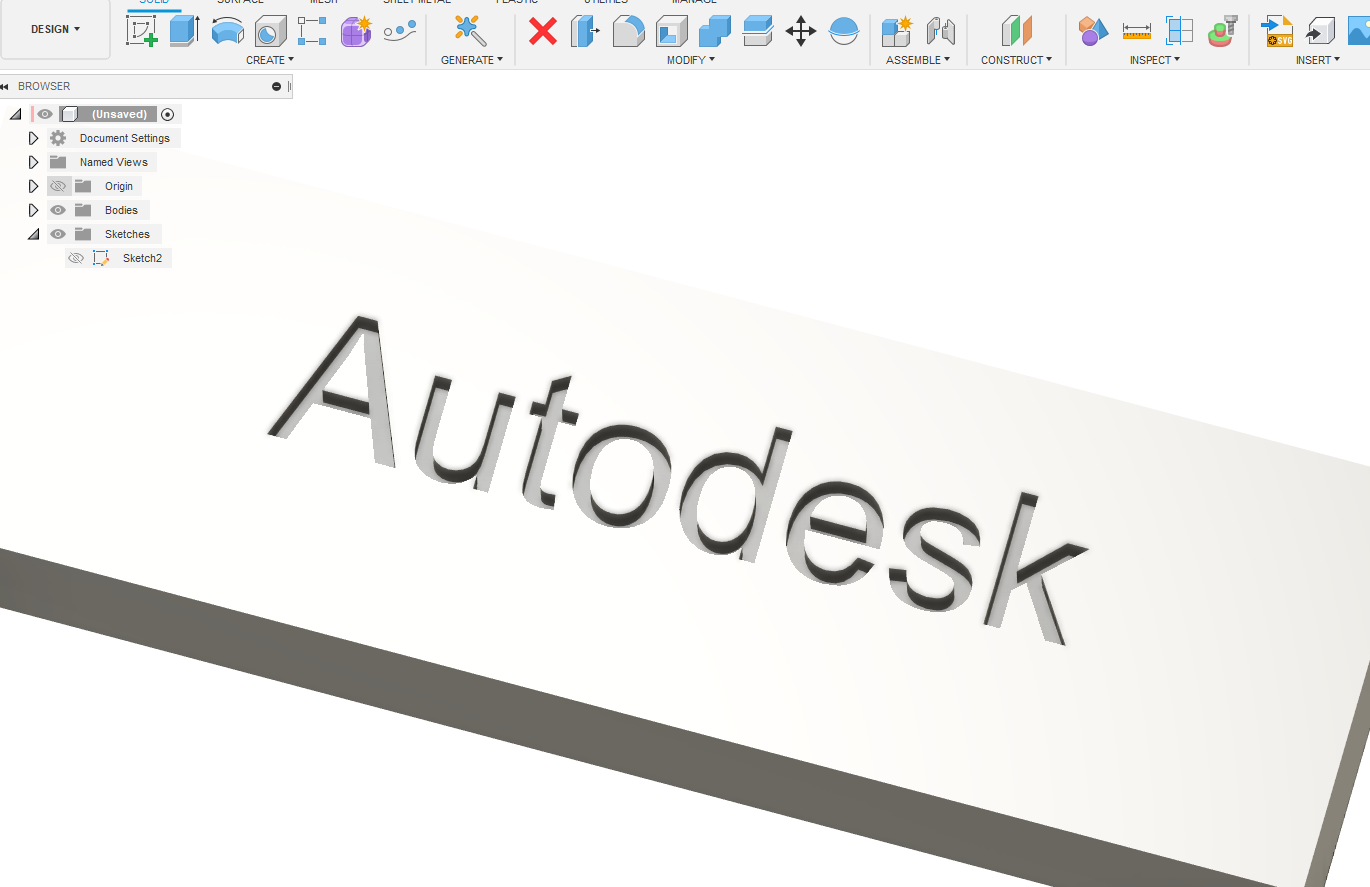The width and height of the screenshot is (1370, 887).
Task: Expand the Named Views folder
Action: pos(33,161)
